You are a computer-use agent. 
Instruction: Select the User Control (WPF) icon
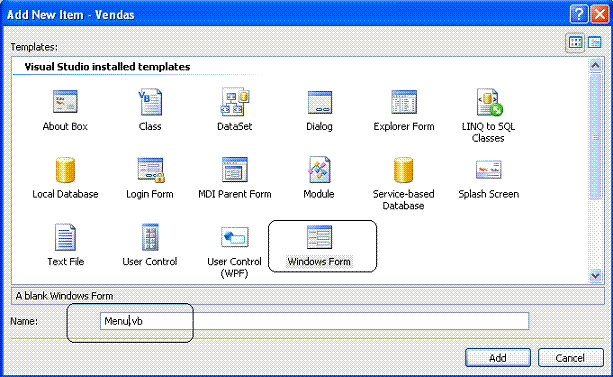pos(235,237)
